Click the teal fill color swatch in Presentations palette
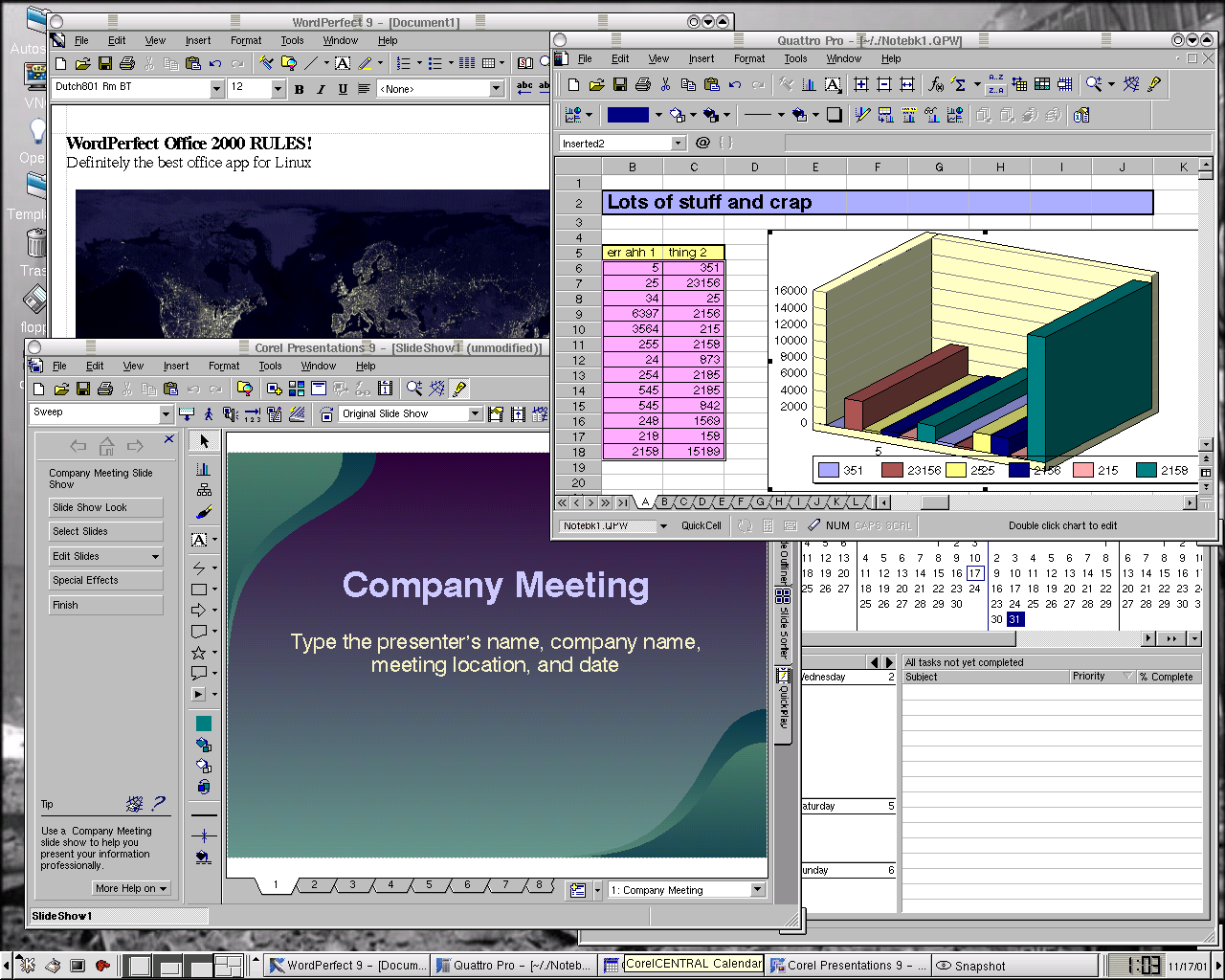1225x980 pixels. 203,724
